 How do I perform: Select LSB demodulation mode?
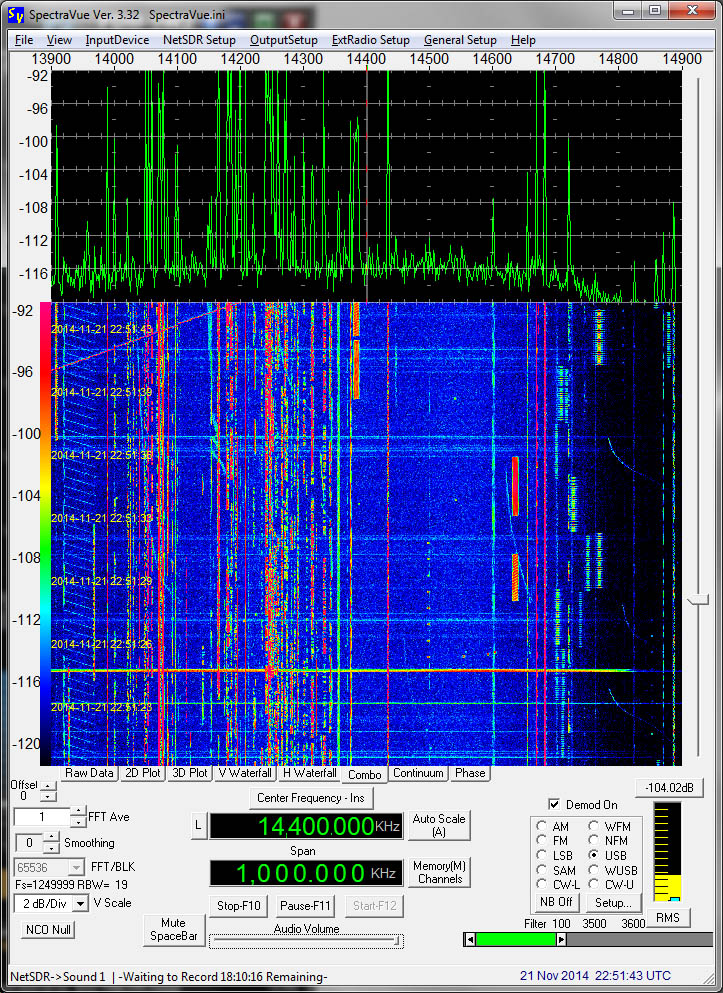coord(541,855)
